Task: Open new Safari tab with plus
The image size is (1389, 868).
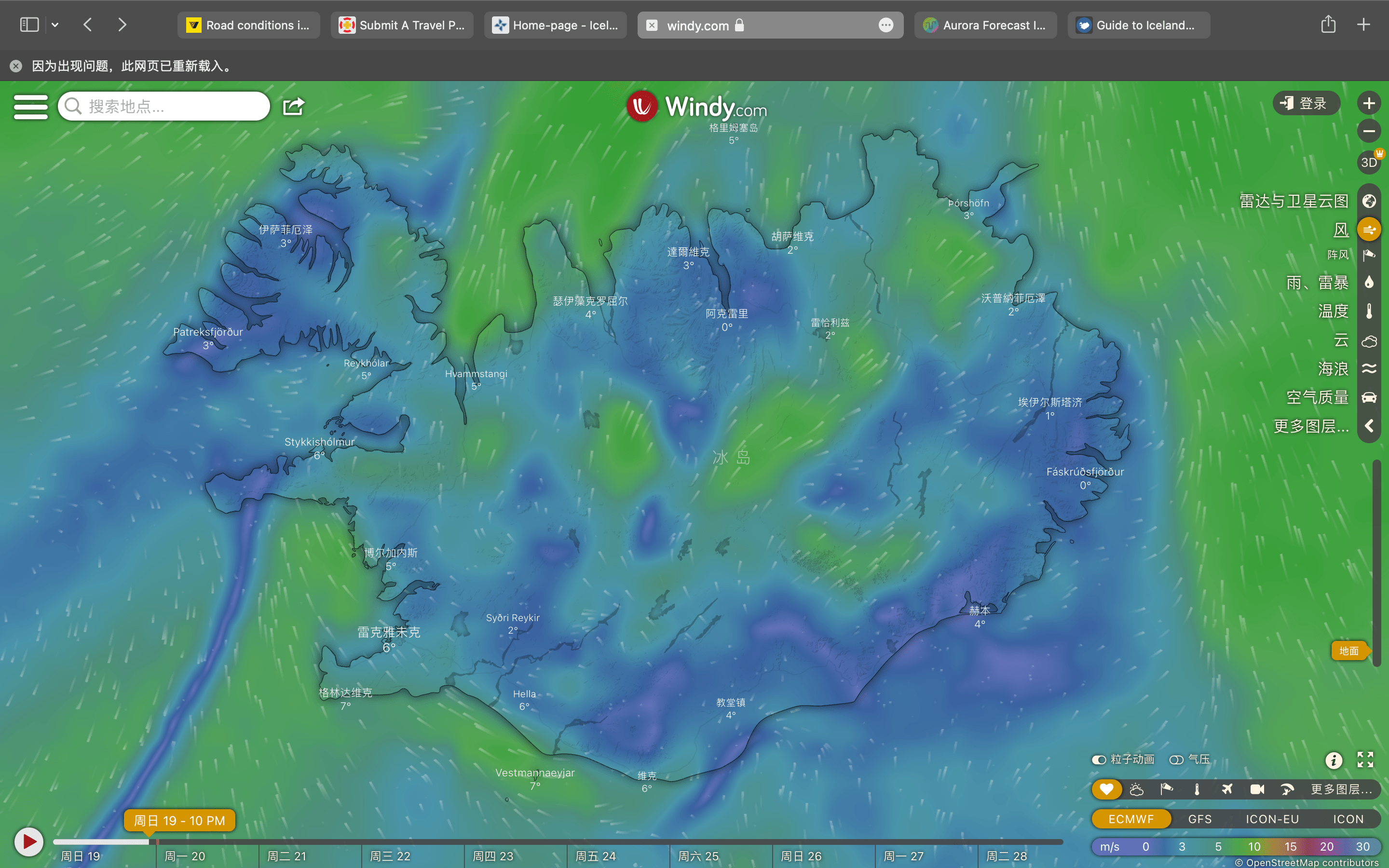Action: pyautogui.click(x=1364, y=25)
